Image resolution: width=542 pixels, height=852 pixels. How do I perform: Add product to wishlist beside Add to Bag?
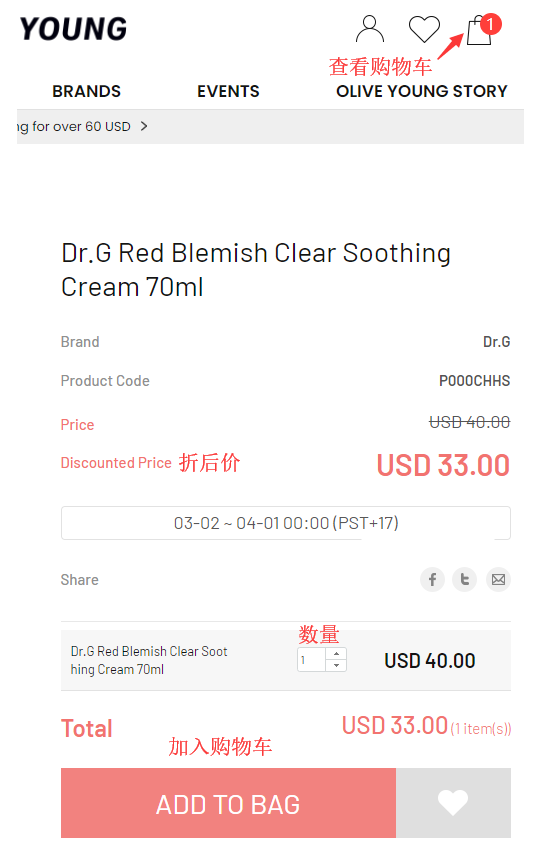coord(453,803)
